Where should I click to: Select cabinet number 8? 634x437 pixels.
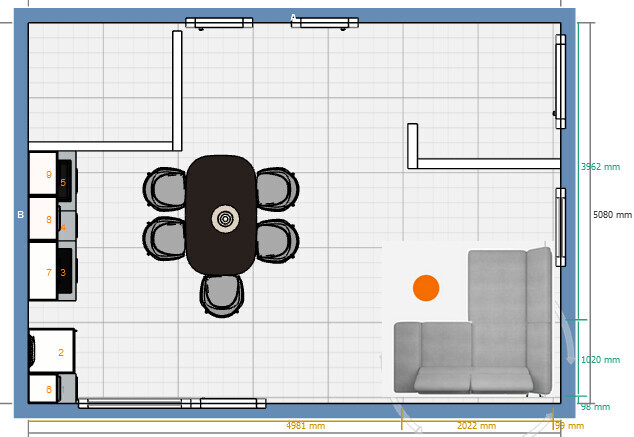42,218
